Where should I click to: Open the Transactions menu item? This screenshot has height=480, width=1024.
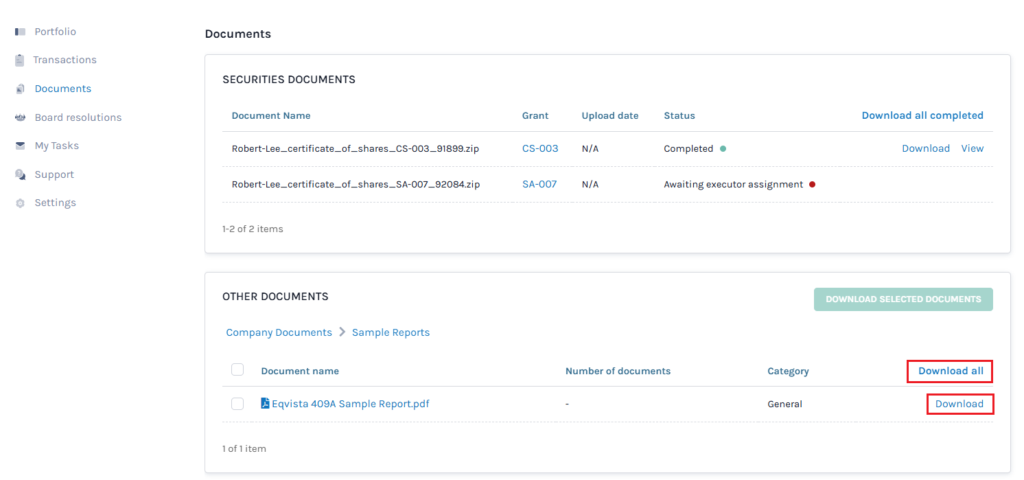pos(64,60)
